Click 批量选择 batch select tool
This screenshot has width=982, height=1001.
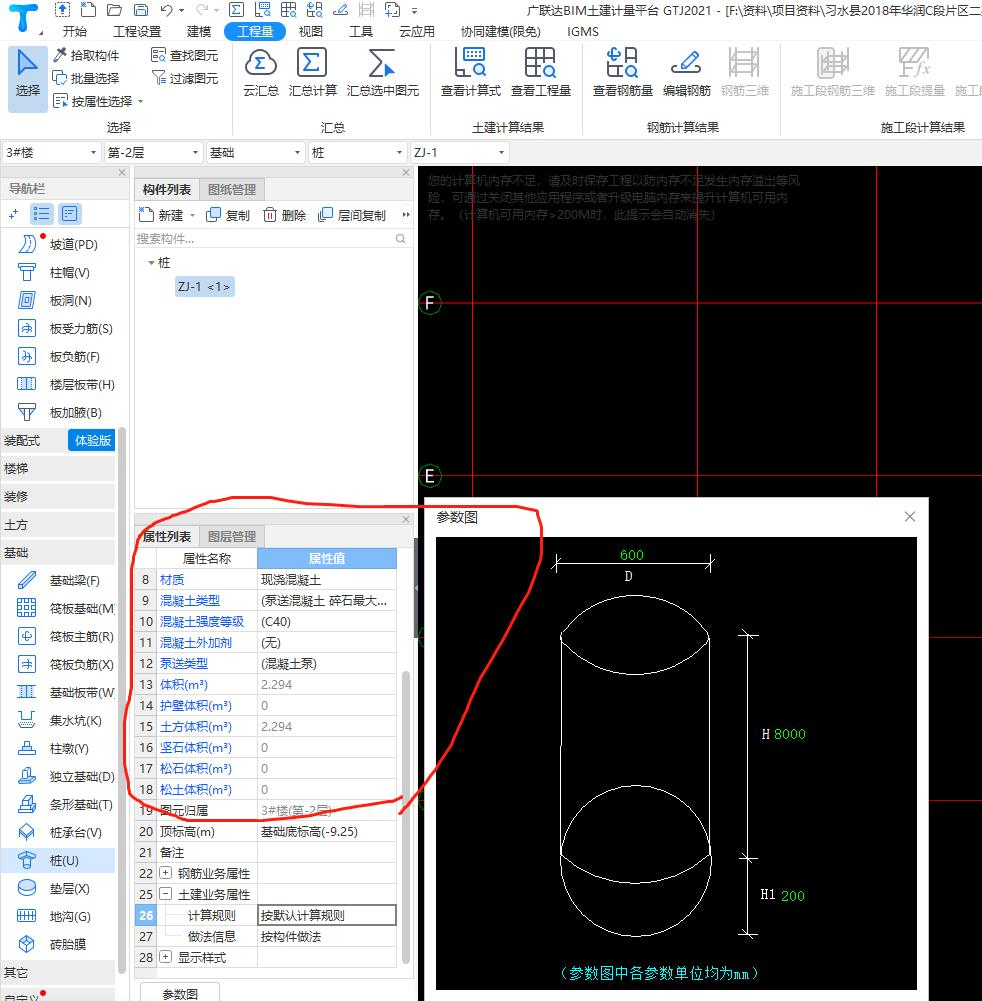(x=86, y=79)
